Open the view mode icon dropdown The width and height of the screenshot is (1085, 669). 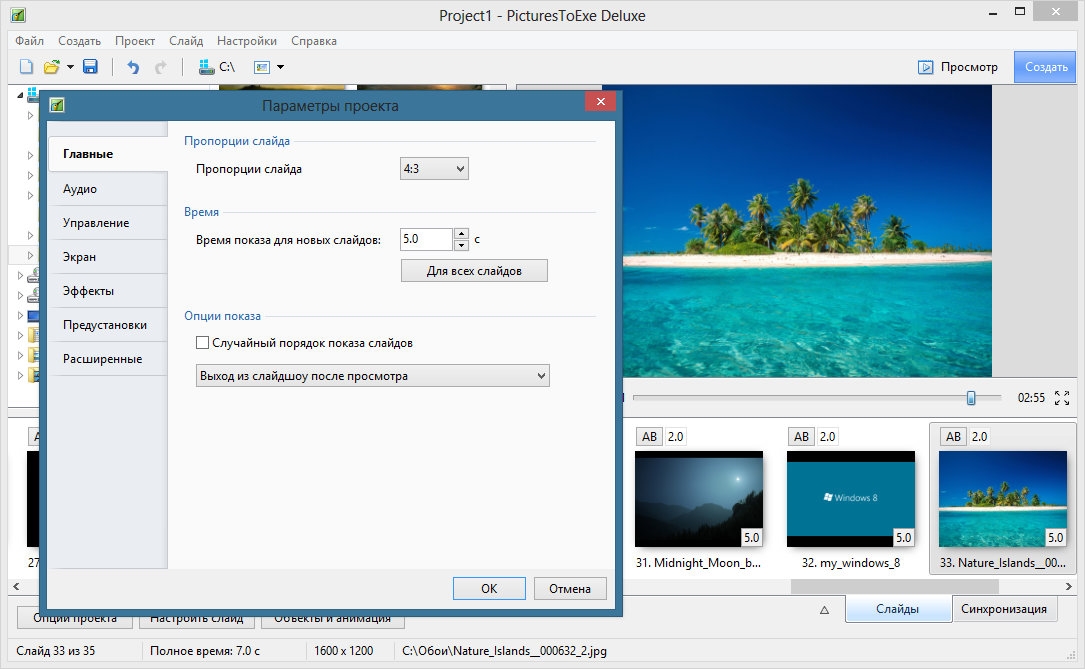[269, 67]
